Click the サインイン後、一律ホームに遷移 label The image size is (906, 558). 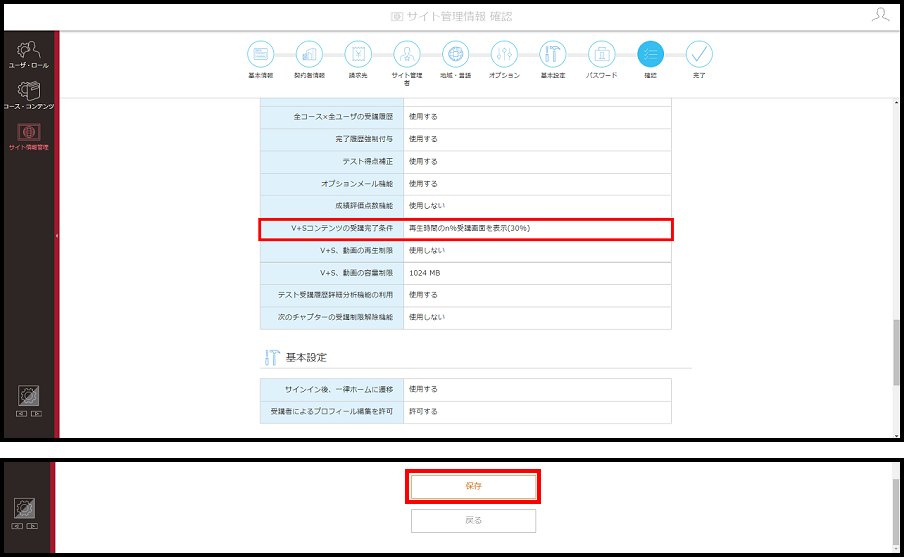click(339, 390)
